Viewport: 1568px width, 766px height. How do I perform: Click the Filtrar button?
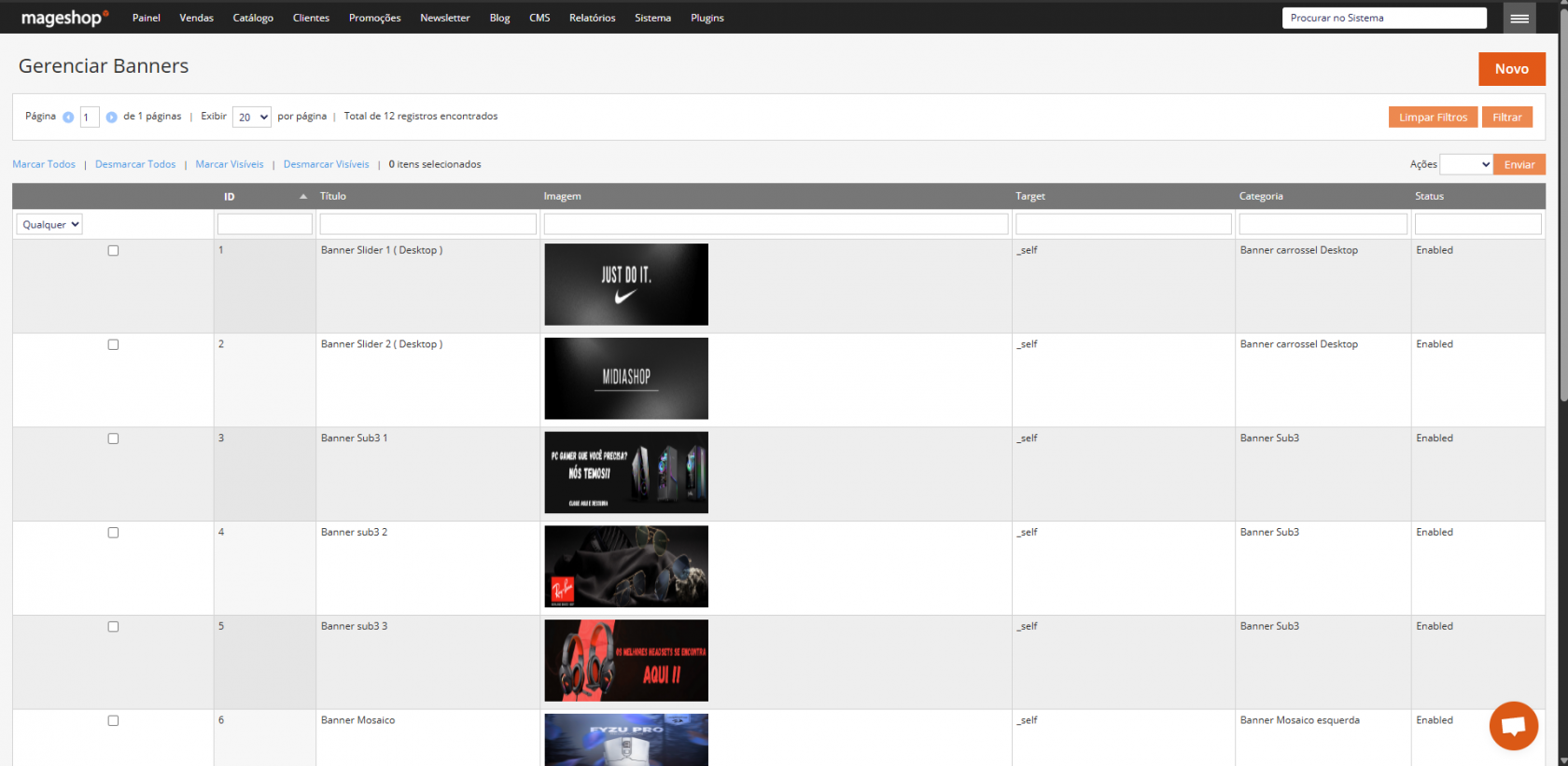tap(1507, 117)
